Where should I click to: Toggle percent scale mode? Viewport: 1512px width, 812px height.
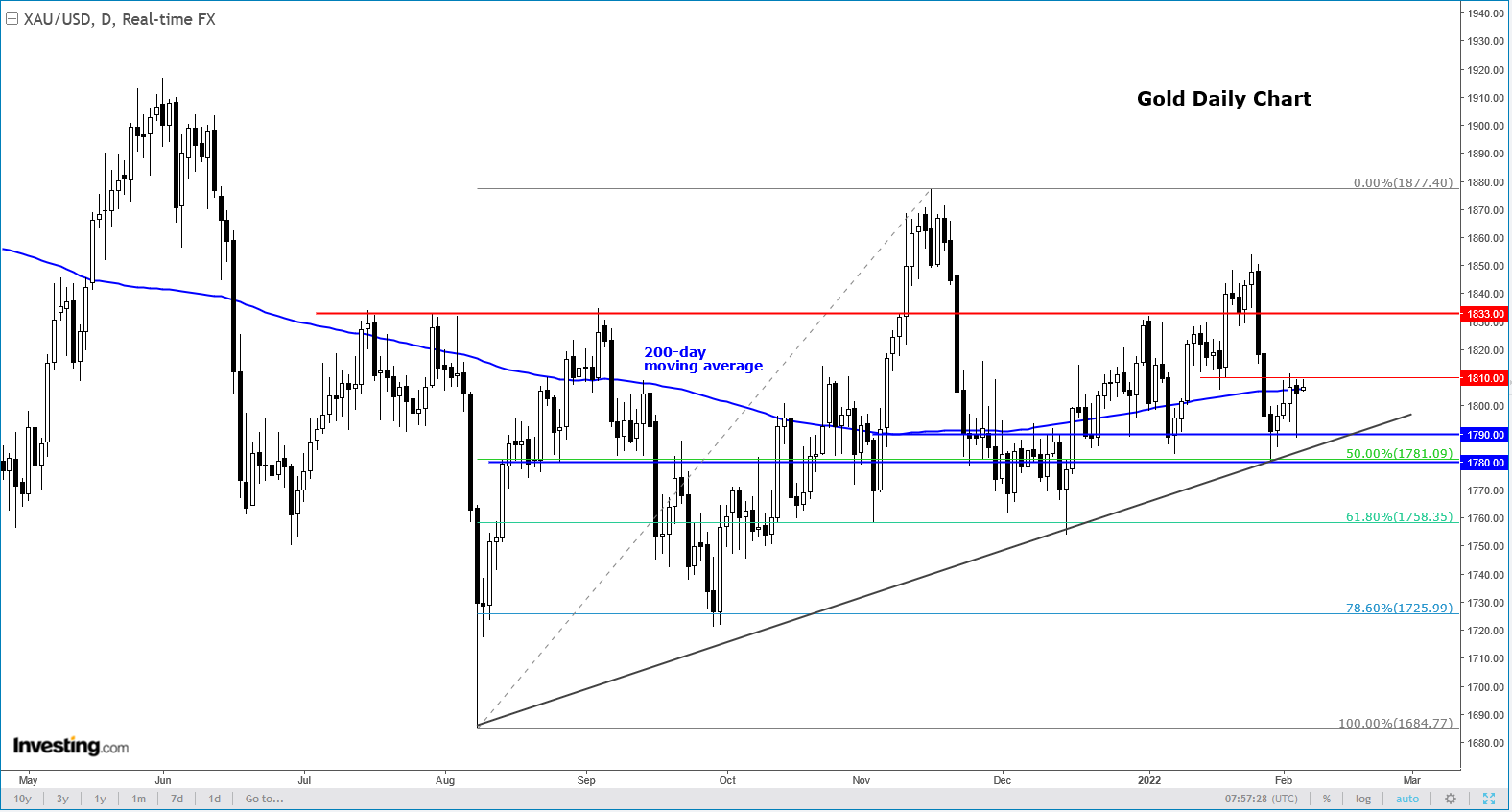pos(1327,799)
